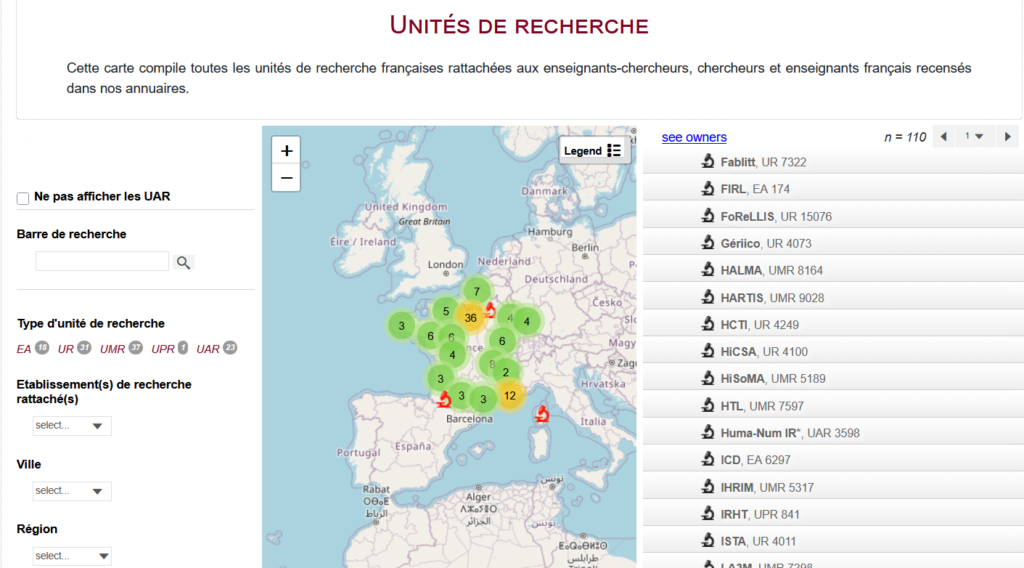The width and height of the screenshot is (1024, 568).
Task: Select the ICD, EA 6297 text
Action: tap(756, 460)
